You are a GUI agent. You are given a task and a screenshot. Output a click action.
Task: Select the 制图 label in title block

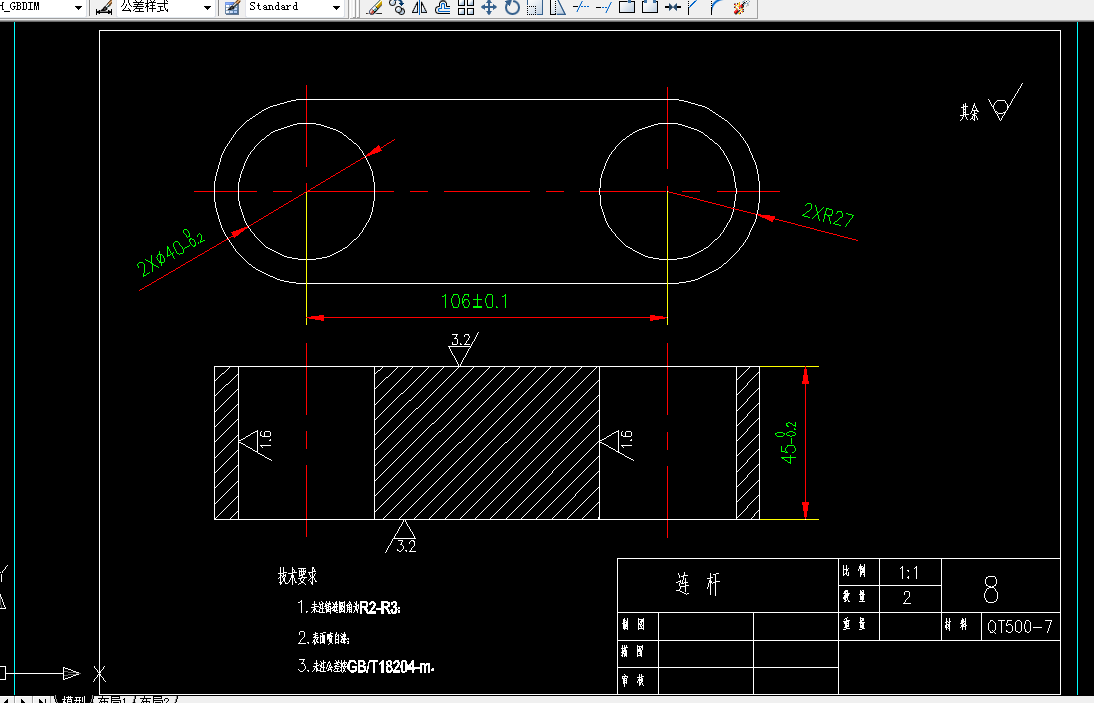(x=634, y=625)
